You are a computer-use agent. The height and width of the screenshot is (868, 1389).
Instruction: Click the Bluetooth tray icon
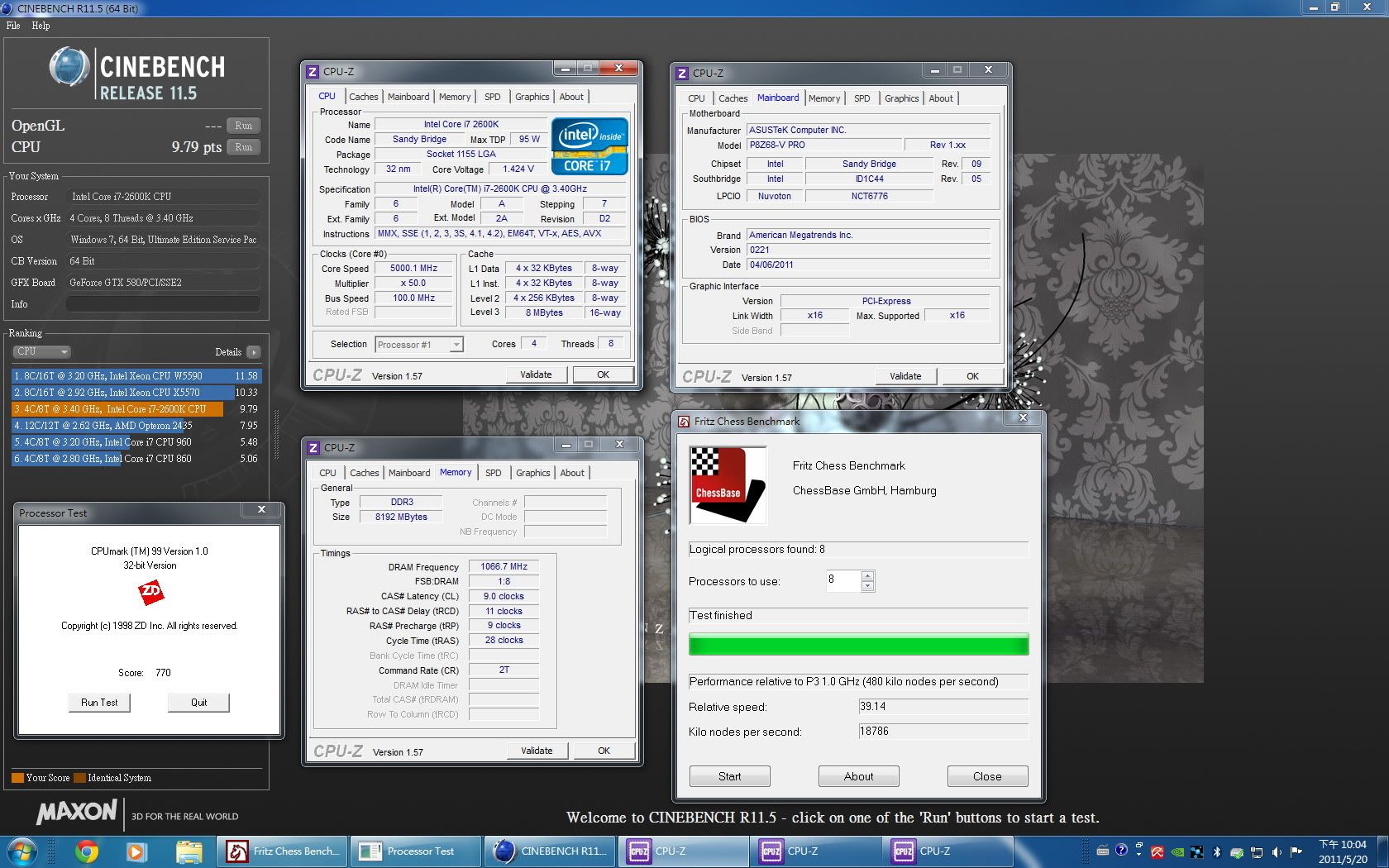(x=1217, y=851)
